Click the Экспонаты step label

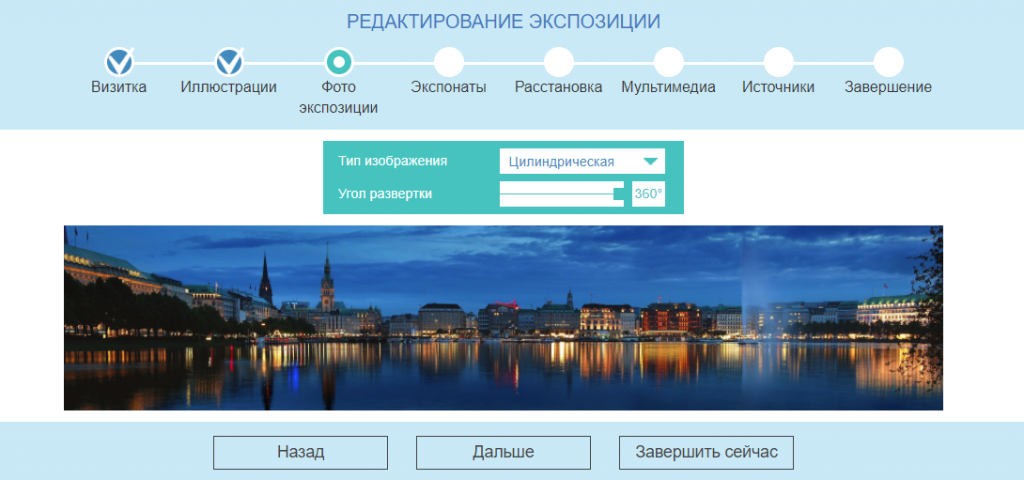point(449,87)
